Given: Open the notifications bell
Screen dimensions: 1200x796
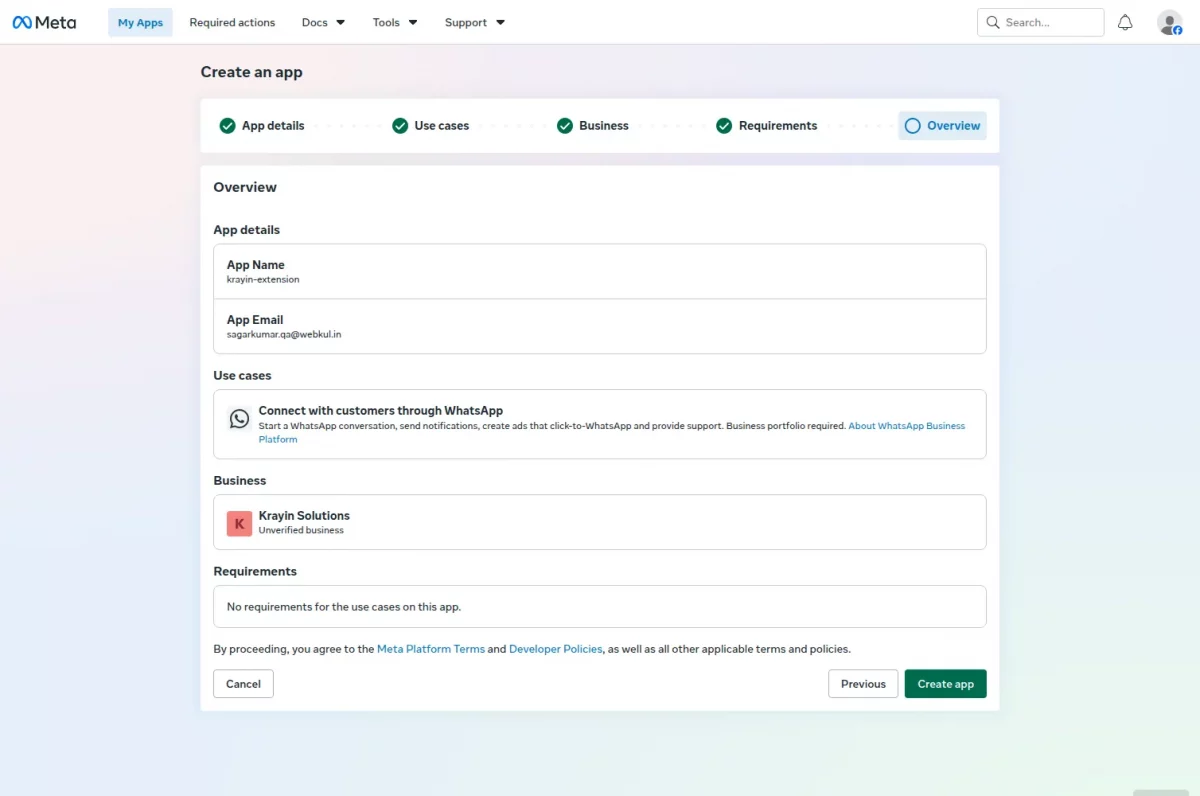Looking at the screenshot, I should (x=1125, y=22).
